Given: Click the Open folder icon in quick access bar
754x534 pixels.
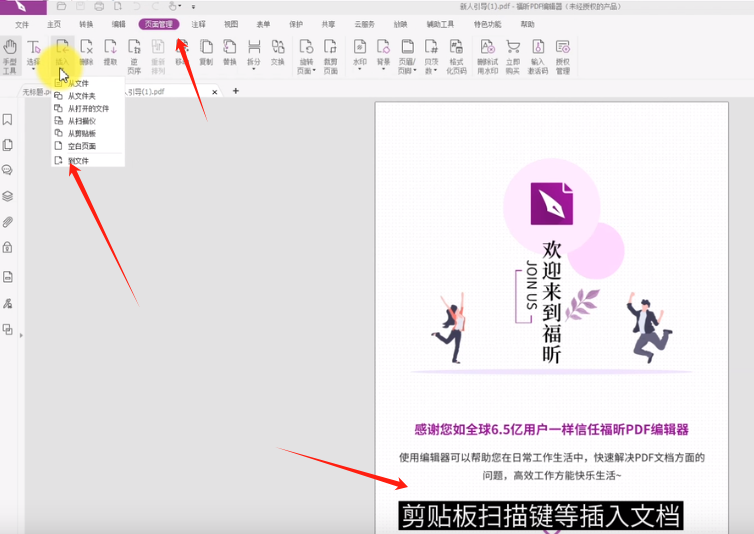Looking at the screenshot, I should click(x=61, y=6).
